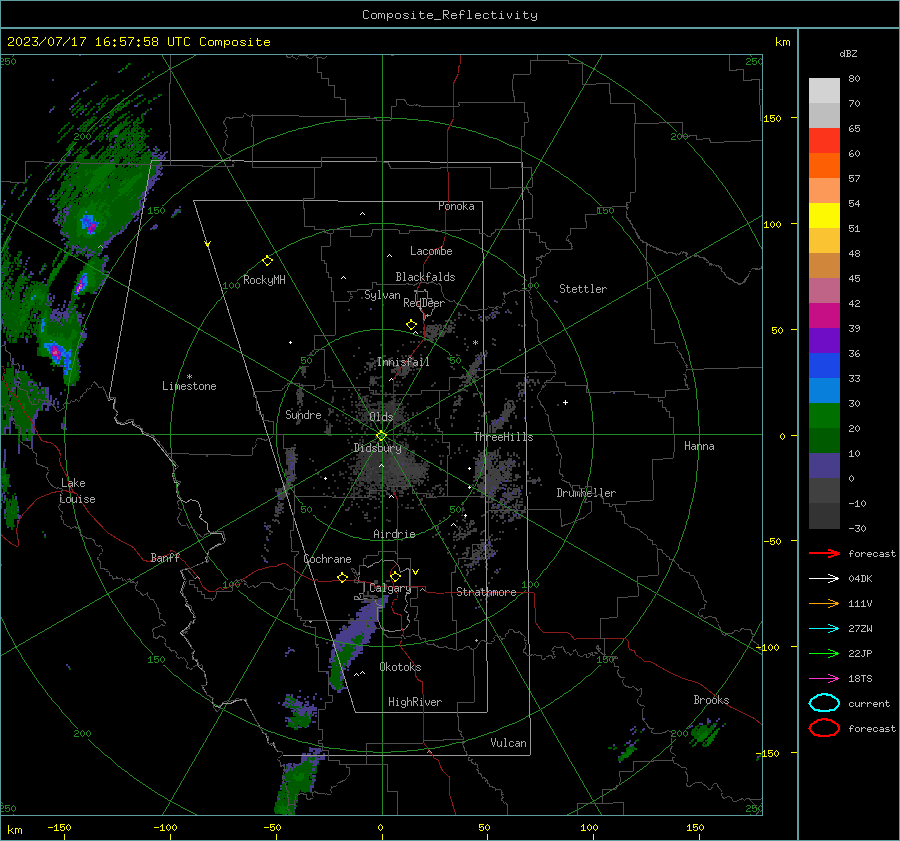Viewport: 900px width, 841px height.
Task: Select the purple 36-39 dBZ swatch
Action: click(x=824, y=341)
